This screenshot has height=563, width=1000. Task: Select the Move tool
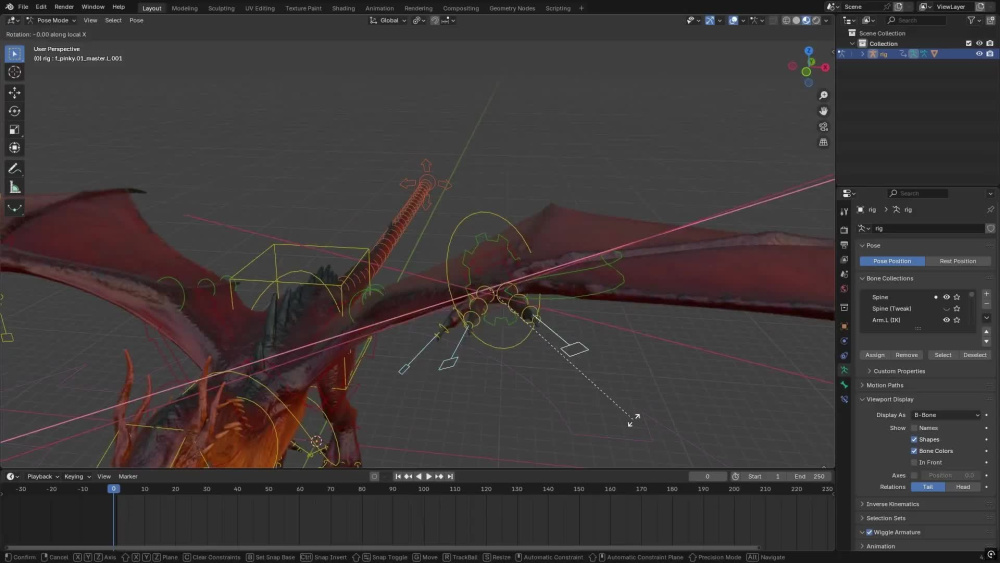pyautogui.click(x=14, y=93)
